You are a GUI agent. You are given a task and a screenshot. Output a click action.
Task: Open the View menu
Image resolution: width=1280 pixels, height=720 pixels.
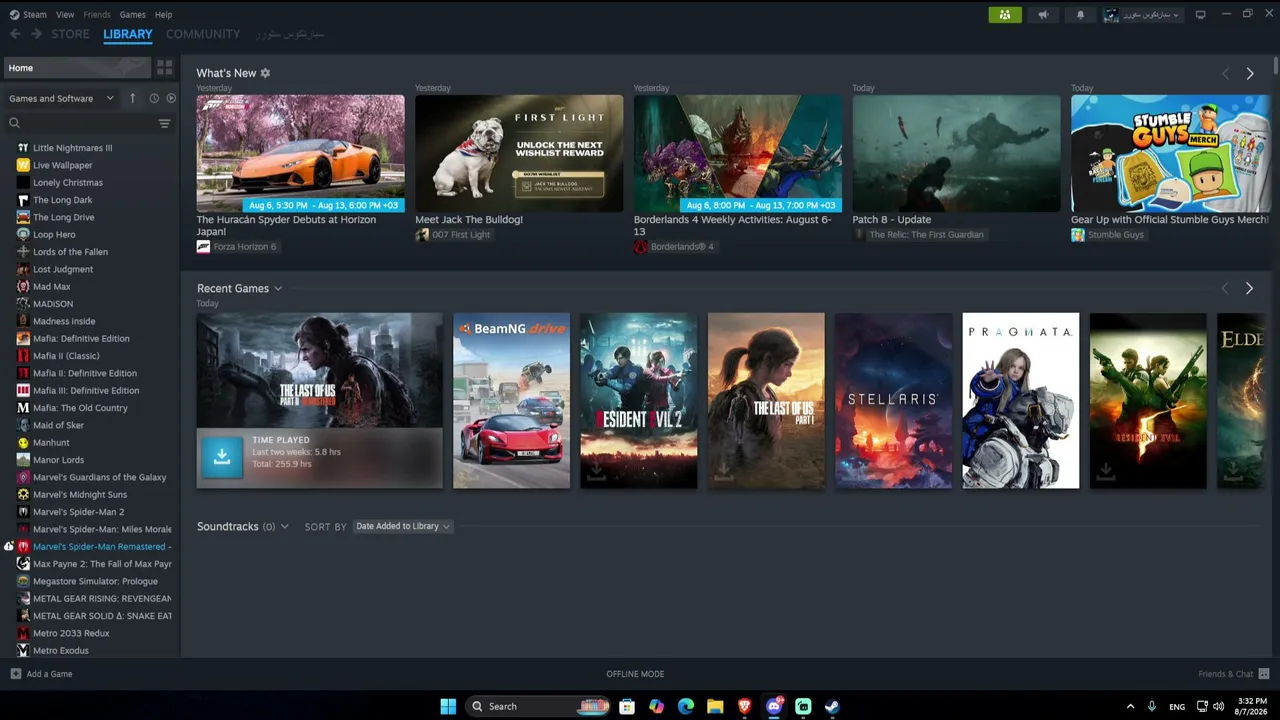point(65,15)
